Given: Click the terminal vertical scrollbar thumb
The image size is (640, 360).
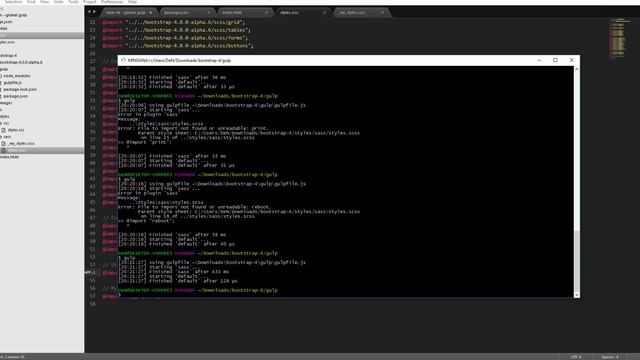Looking at the screenshot, I should [576, 261].
